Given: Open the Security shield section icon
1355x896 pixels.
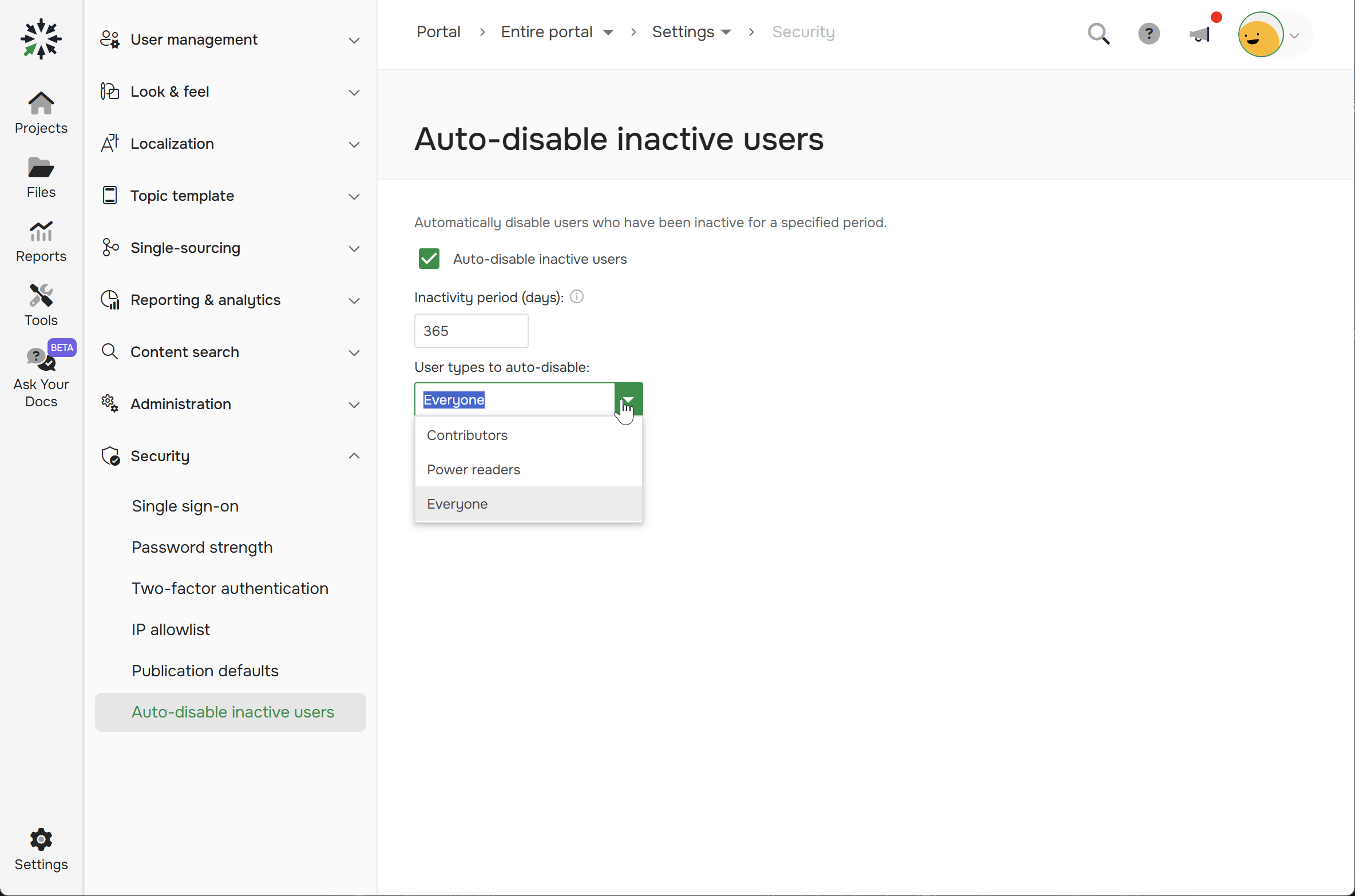Looking at the screenshot, I should coord(110,456).
